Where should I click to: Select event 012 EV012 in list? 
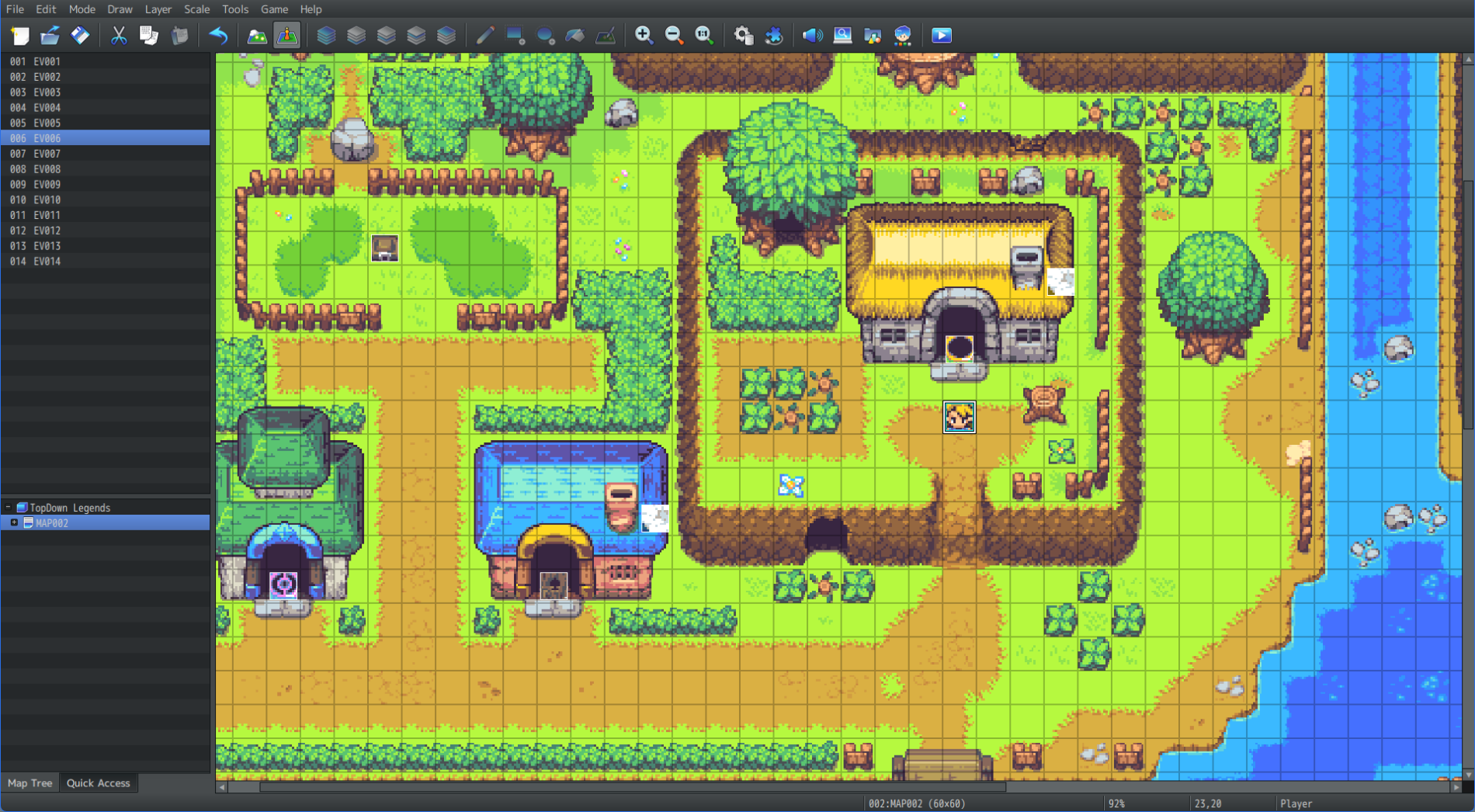106,231
